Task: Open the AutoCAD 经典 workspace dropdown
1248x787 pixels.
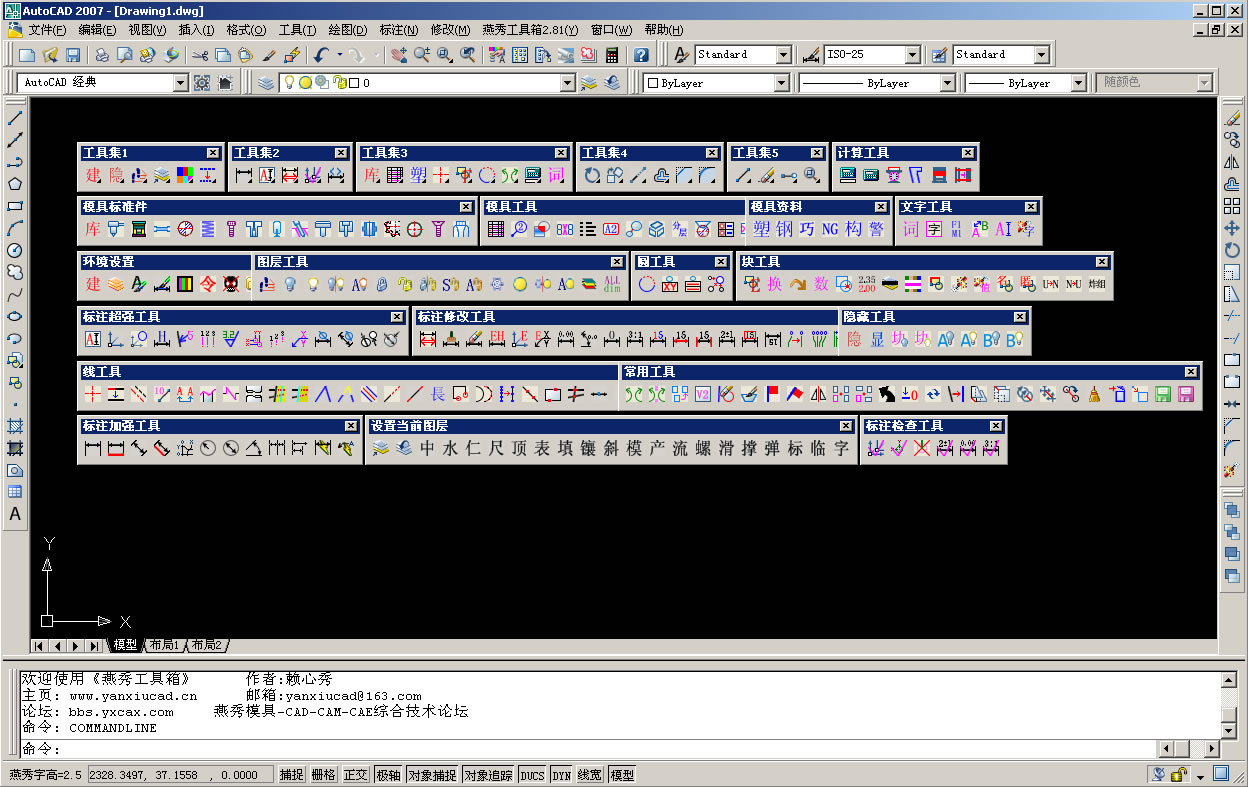Action: coord(180,83)
